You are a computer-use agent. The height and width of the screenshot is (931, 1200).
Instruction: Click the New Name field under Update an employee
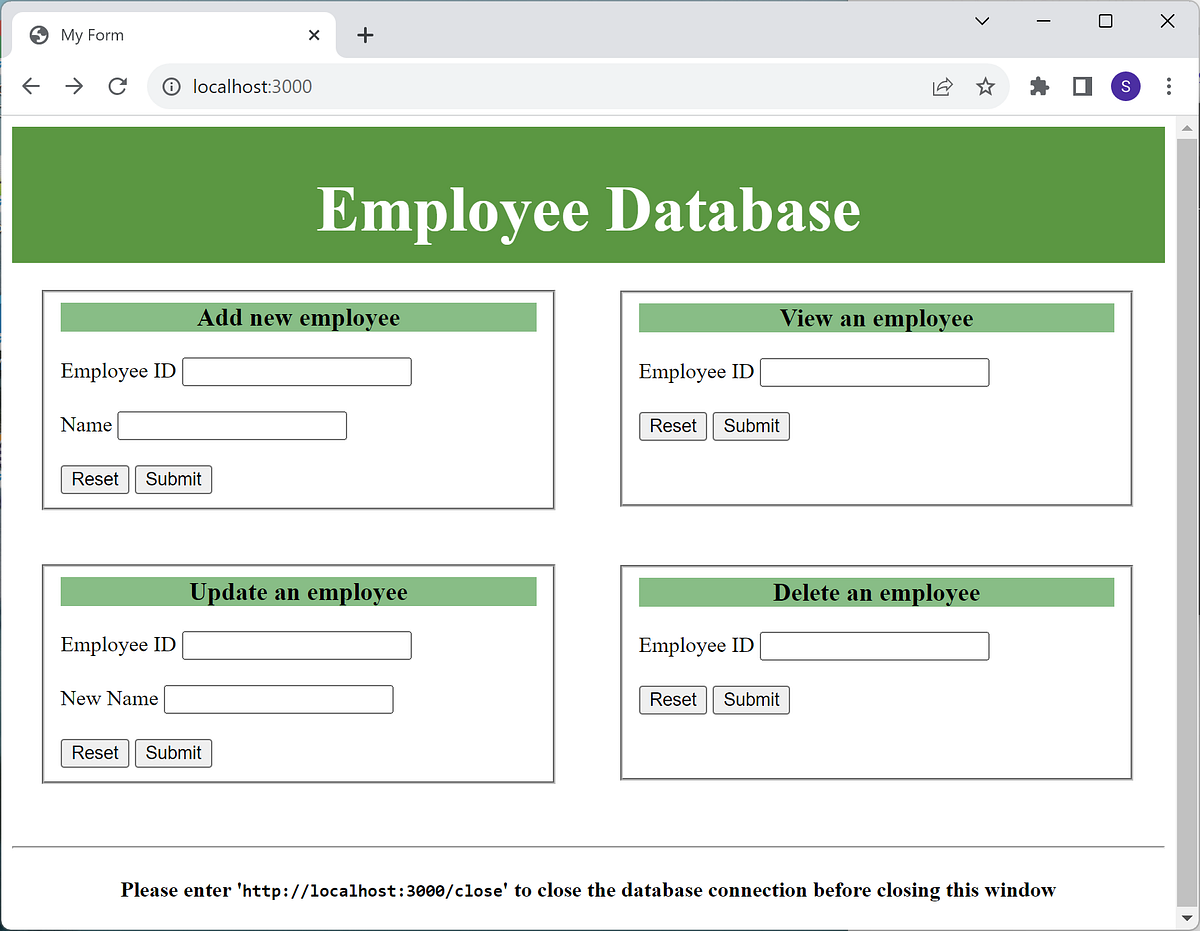pos(278,699)
